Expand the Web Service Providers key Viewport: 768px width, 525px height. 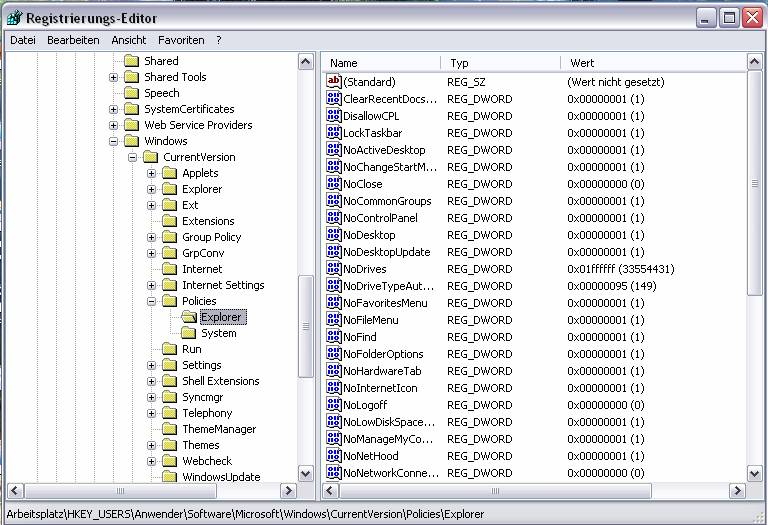(x=114, y=125)
